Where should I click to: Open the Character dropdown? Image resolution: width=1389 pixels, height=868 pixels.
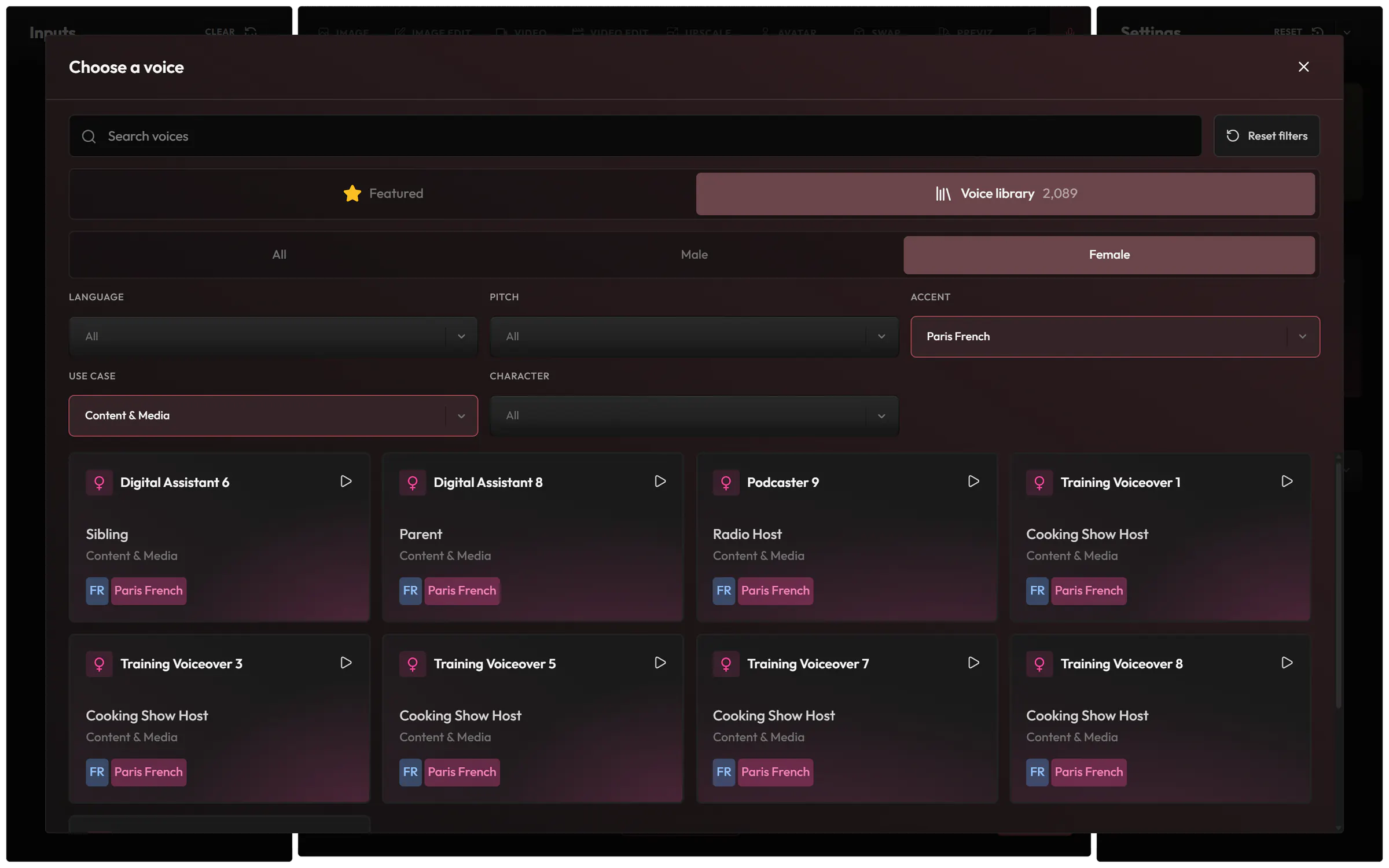click(694, 415)
